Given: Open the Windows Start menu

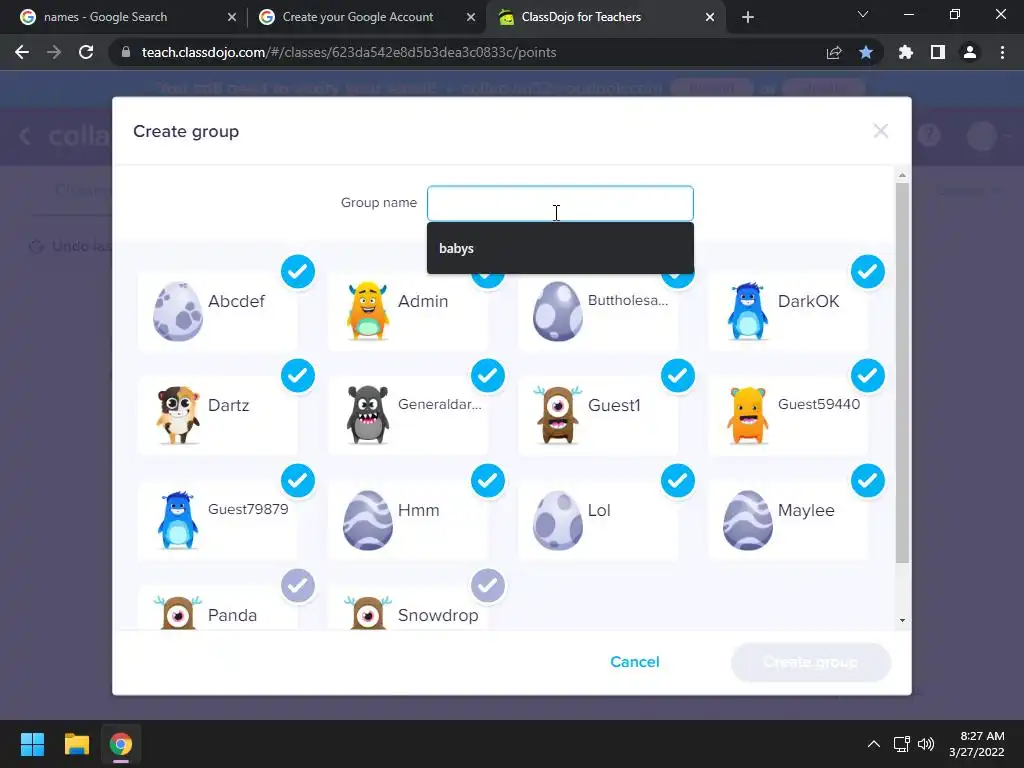Looking at the screenshot, I should (32, 744).
